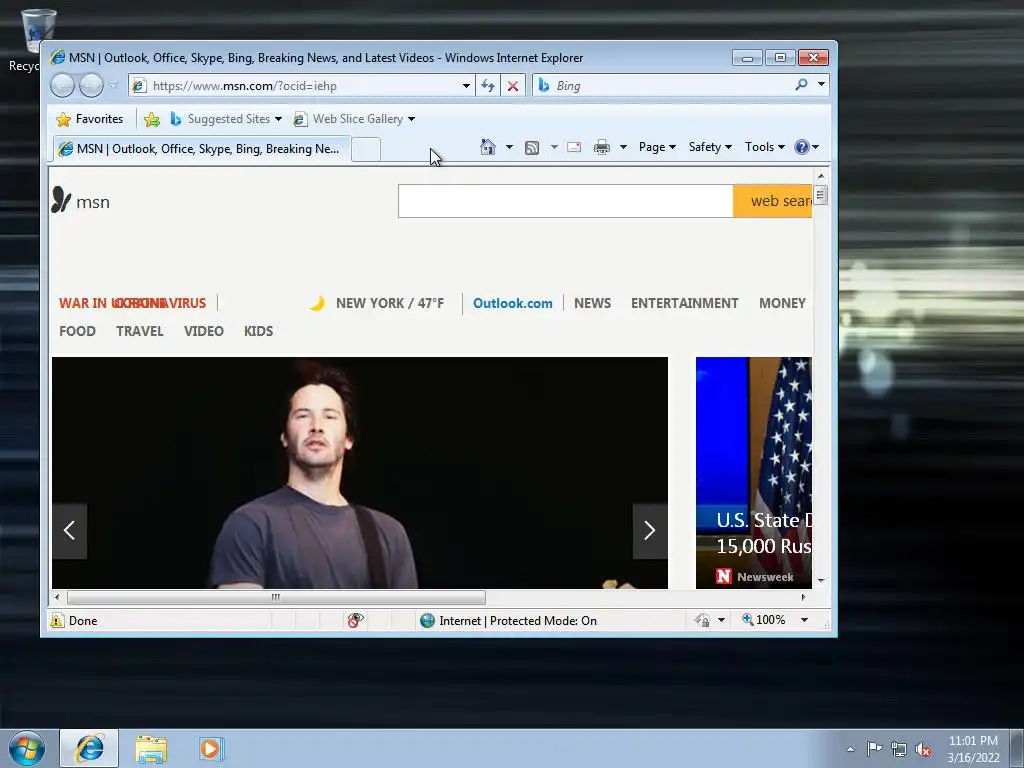
Task: Click the RSS Feeds icon
Action: tap(532, 148)
